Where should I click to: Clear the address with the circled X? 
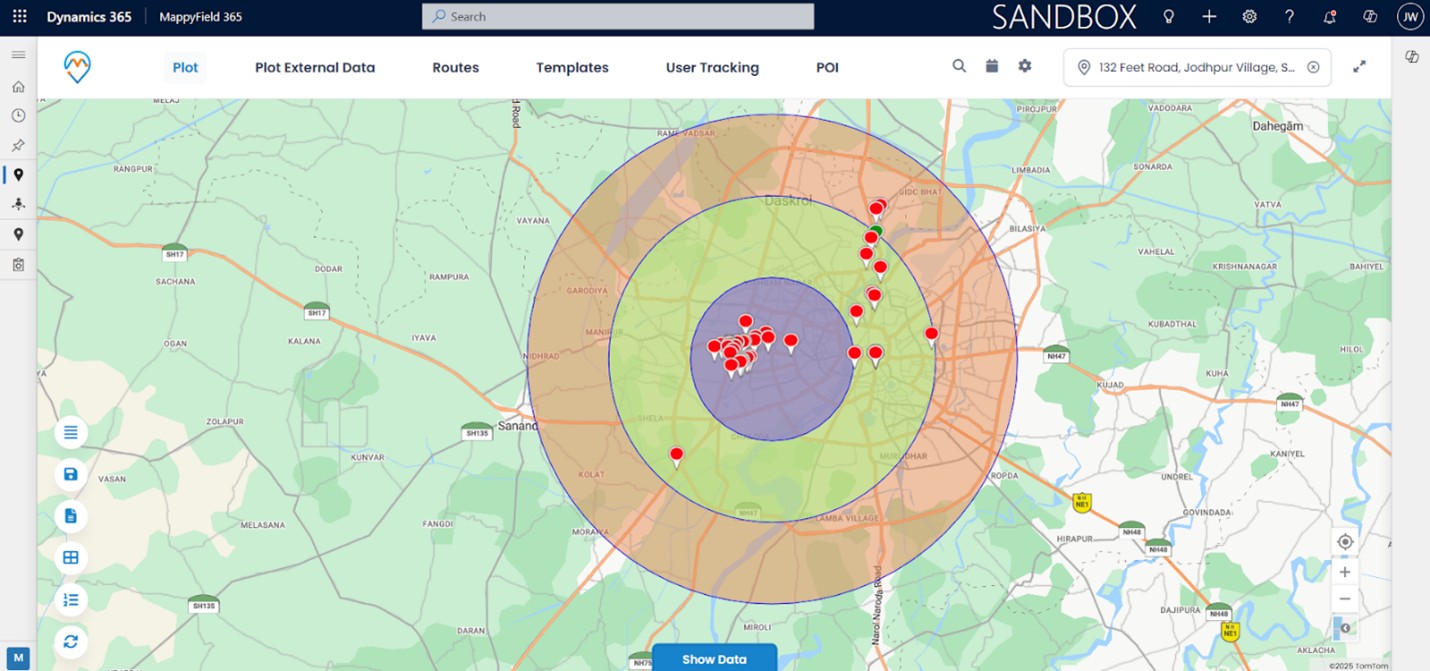click(1313, 68)
